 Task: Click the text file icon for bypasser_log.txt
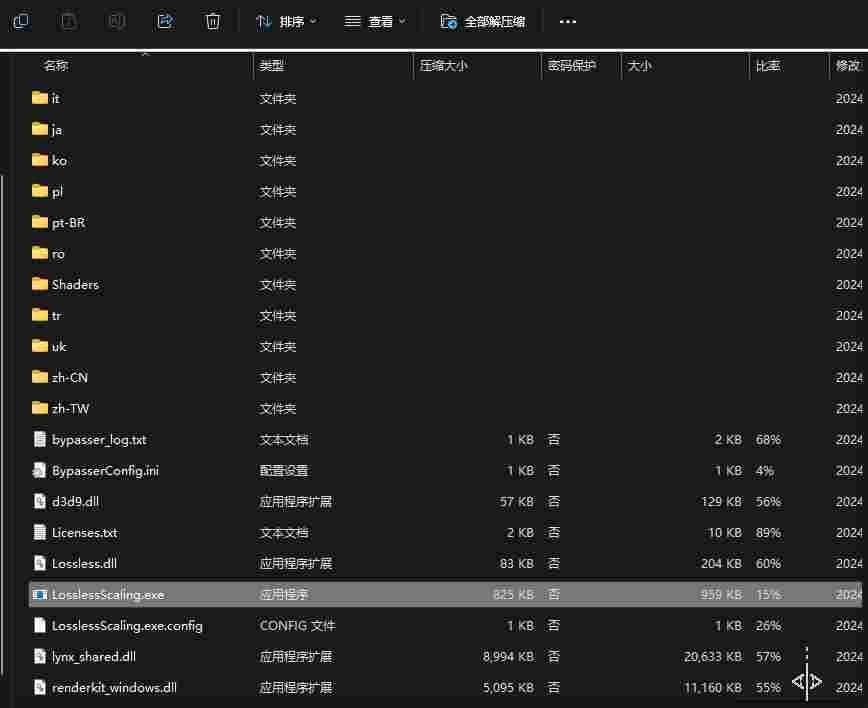click(x=40, y=439)
